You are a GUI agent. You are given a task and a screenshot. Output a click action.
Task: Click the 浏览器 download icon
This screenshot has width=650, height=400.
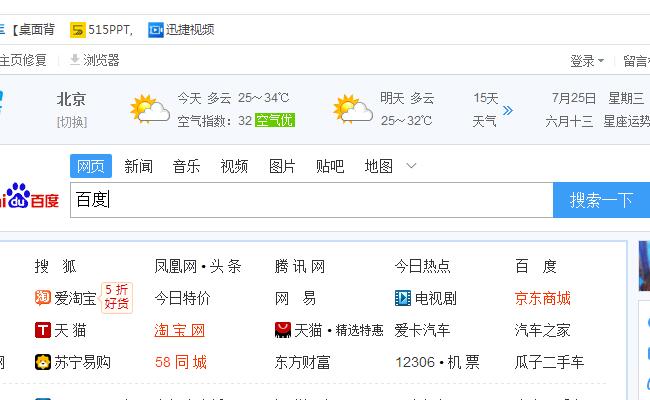(75, 59)
